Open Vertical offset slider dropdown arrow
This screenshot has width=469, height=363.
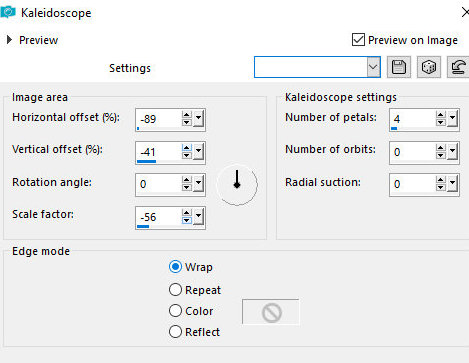click(199, 151)
